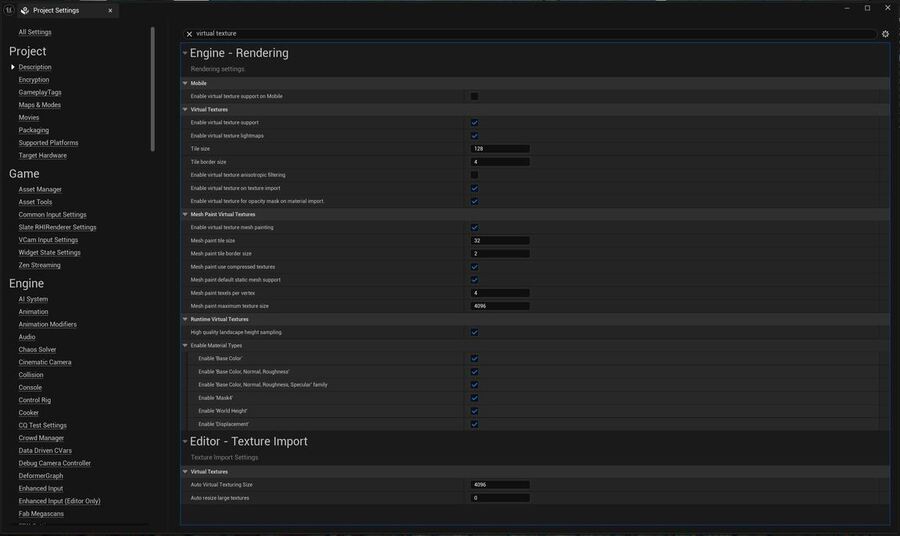Image resolution: width=900 pixels, height=536 pixels.
Task: Toggle Enable 'Mask4' checkbox
Action: pos(474,398)
